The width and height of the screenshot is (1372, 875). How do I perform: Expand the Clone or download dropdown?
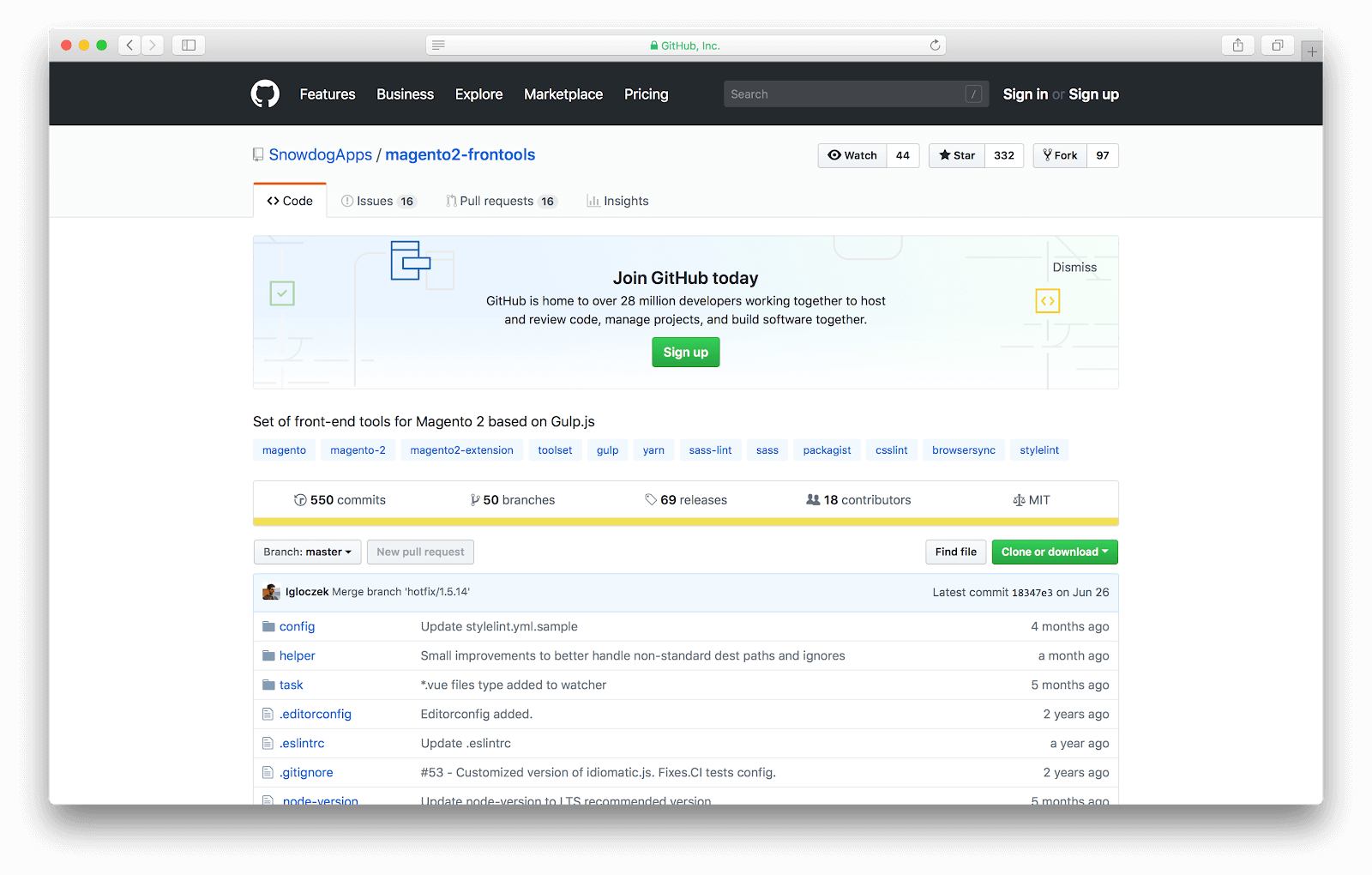(1055, 552)
